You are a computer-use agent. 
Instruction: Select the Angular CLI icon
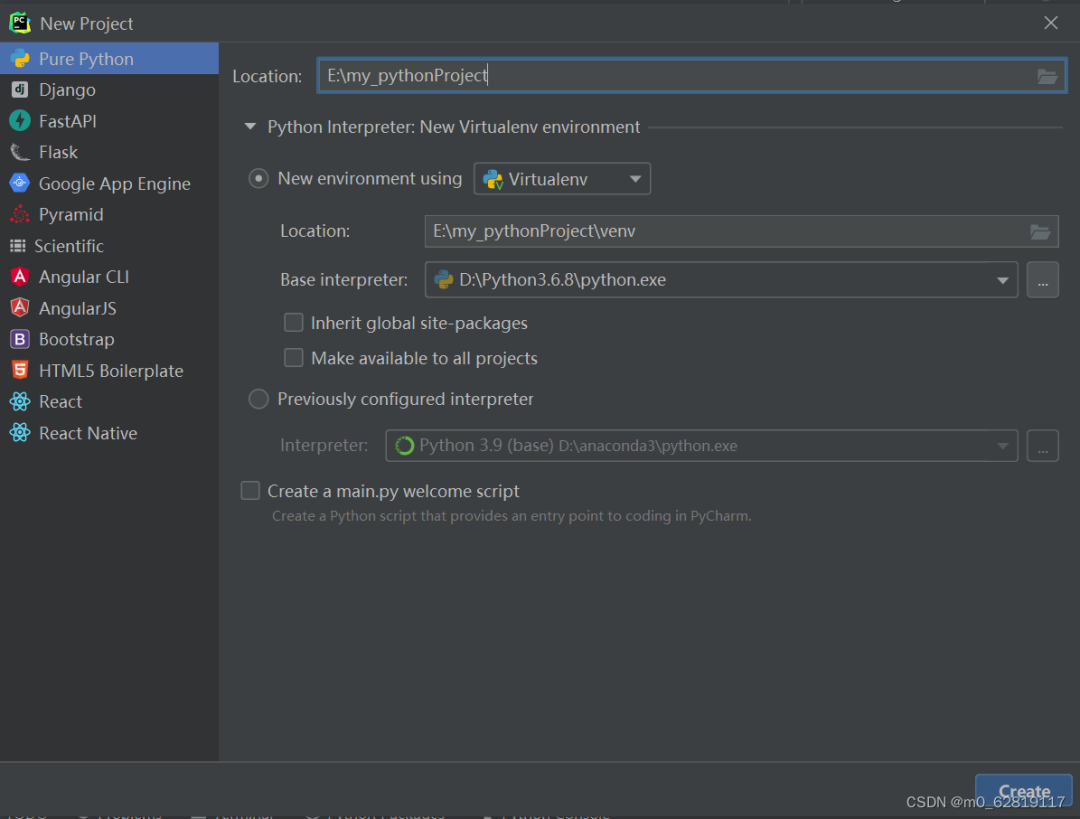pos(19,277)
